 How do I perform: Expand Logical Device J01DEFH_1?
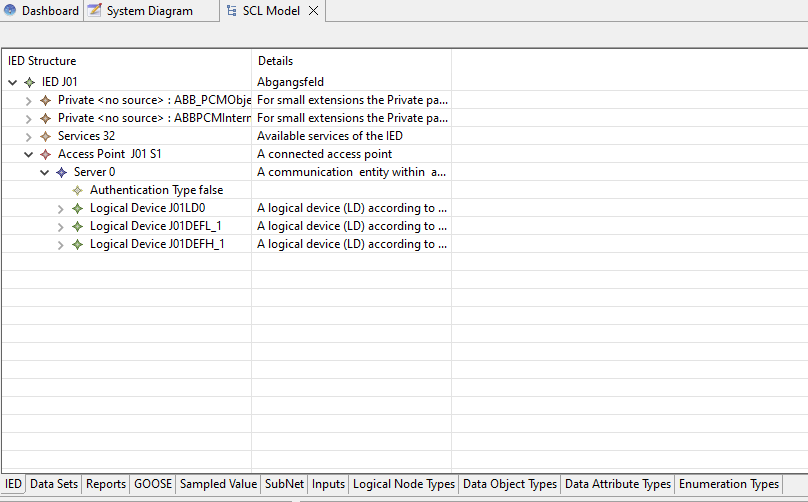click(60, 244)
